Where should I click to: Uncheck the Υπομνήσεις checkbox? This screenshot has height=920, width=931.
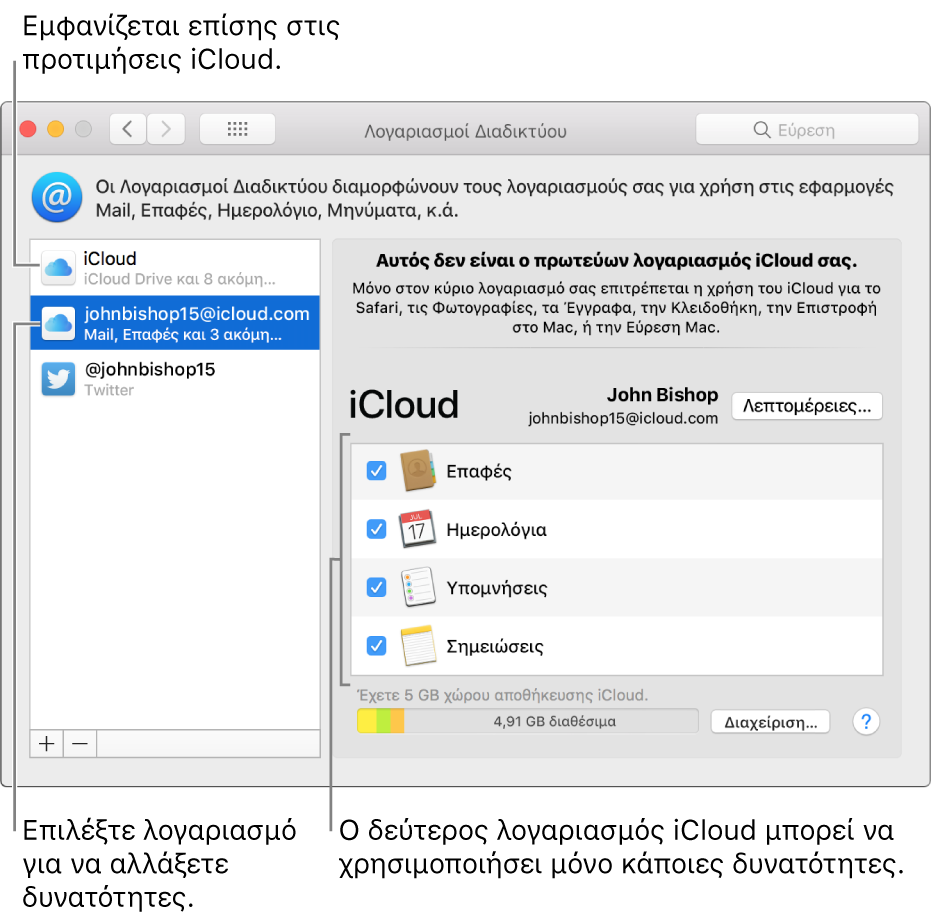(376, 587)
